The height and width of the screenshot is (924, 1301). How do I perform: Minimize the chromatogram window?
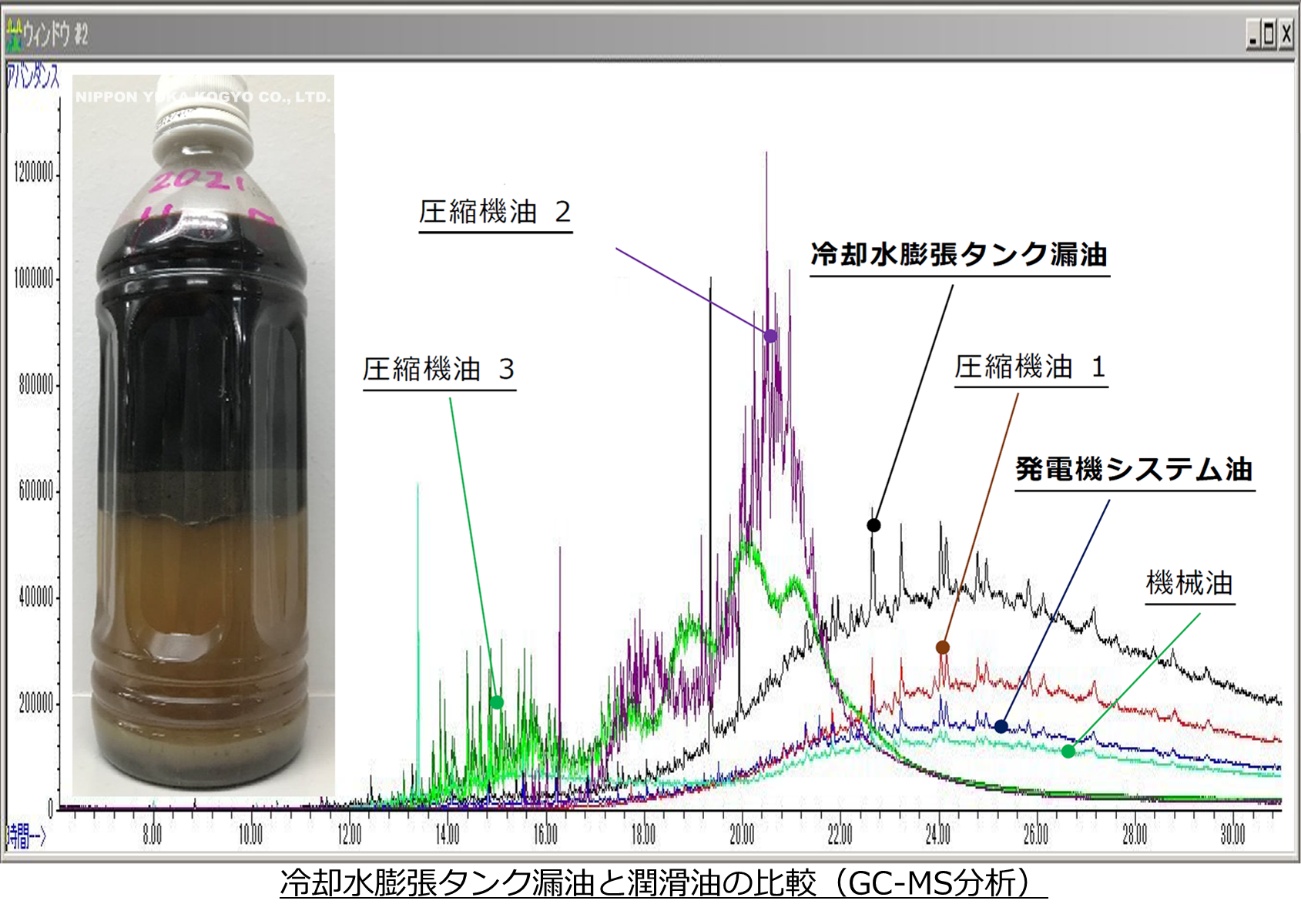(1252, 35)
